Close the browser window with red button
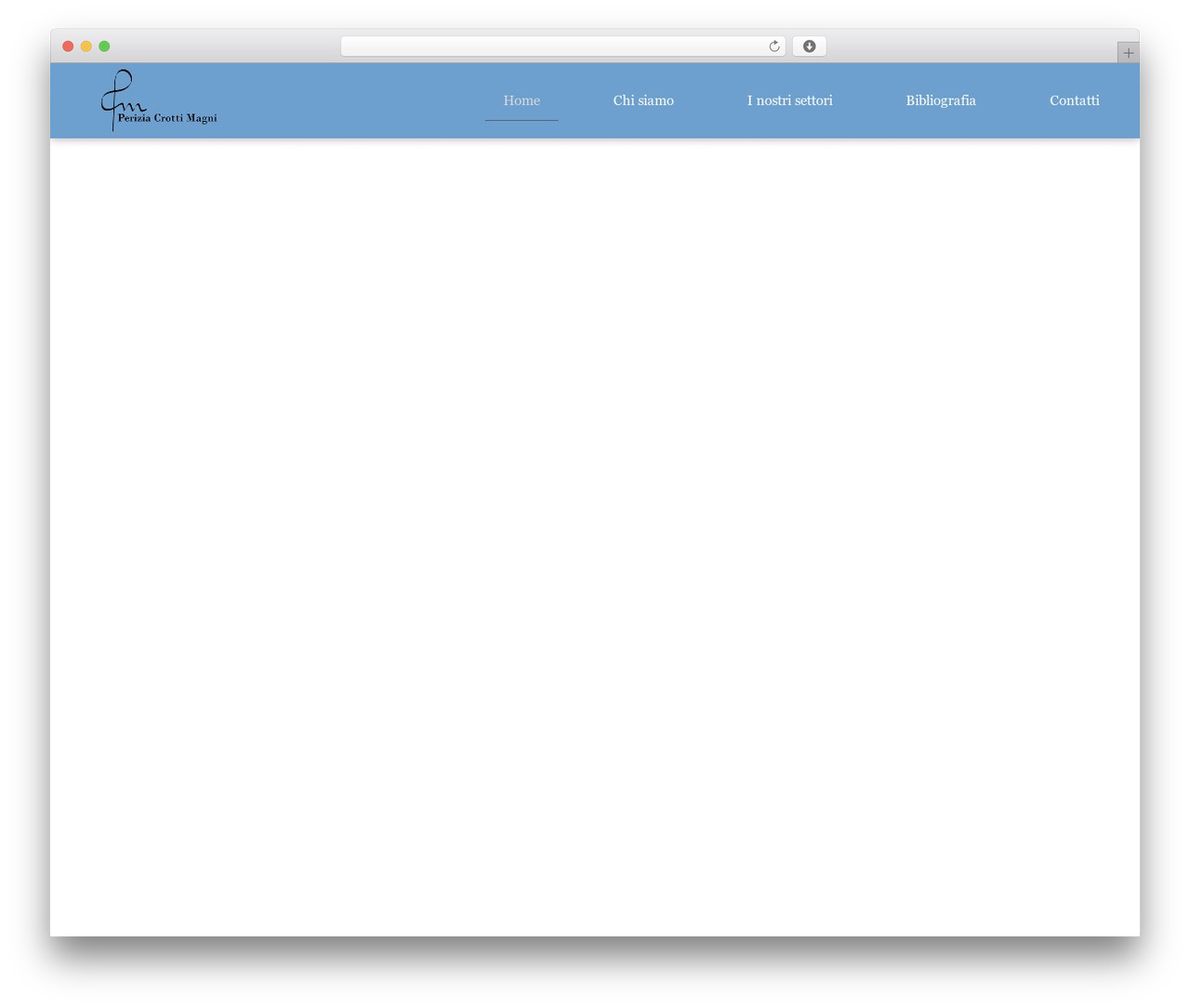 68,46
